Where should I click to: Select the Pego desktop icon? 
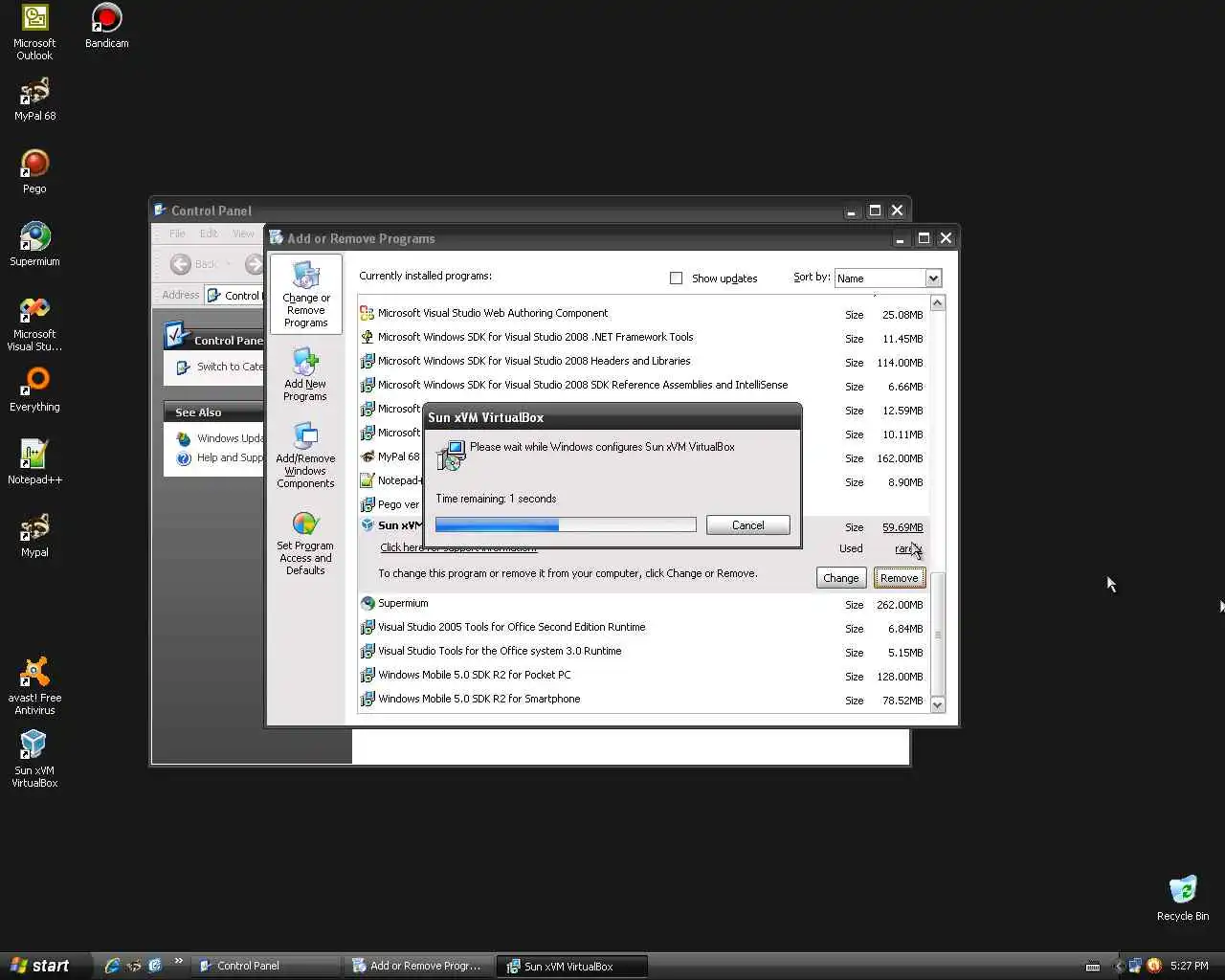[34, 171]
